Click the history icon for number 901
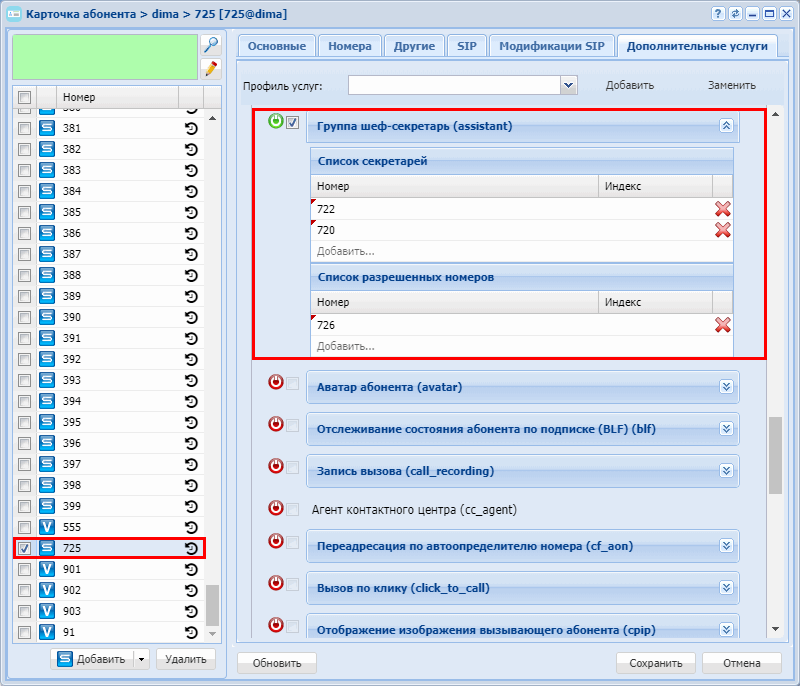 pyautogui.click(x=191, y=569)
